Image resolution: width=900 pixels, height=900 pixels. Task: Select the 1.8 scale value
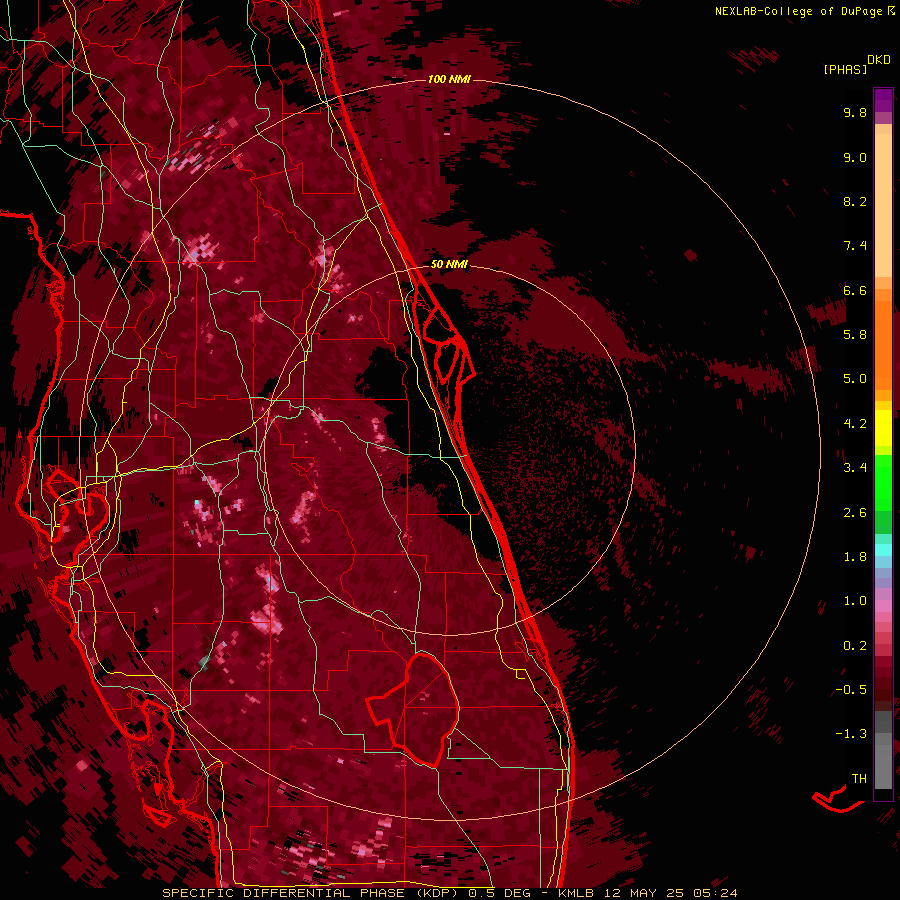point(855,557)
